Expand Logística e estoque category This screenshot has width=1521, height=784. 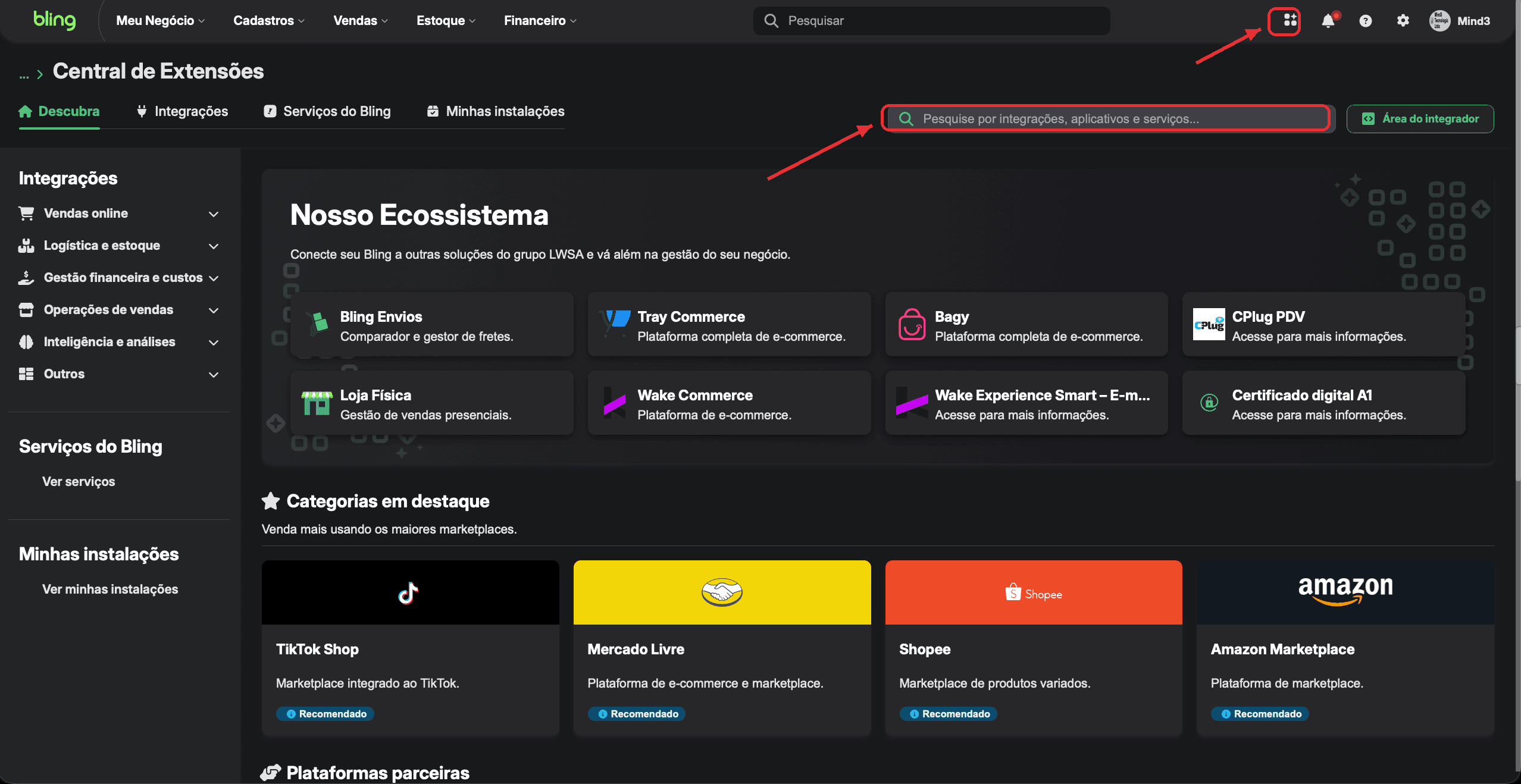119,246
